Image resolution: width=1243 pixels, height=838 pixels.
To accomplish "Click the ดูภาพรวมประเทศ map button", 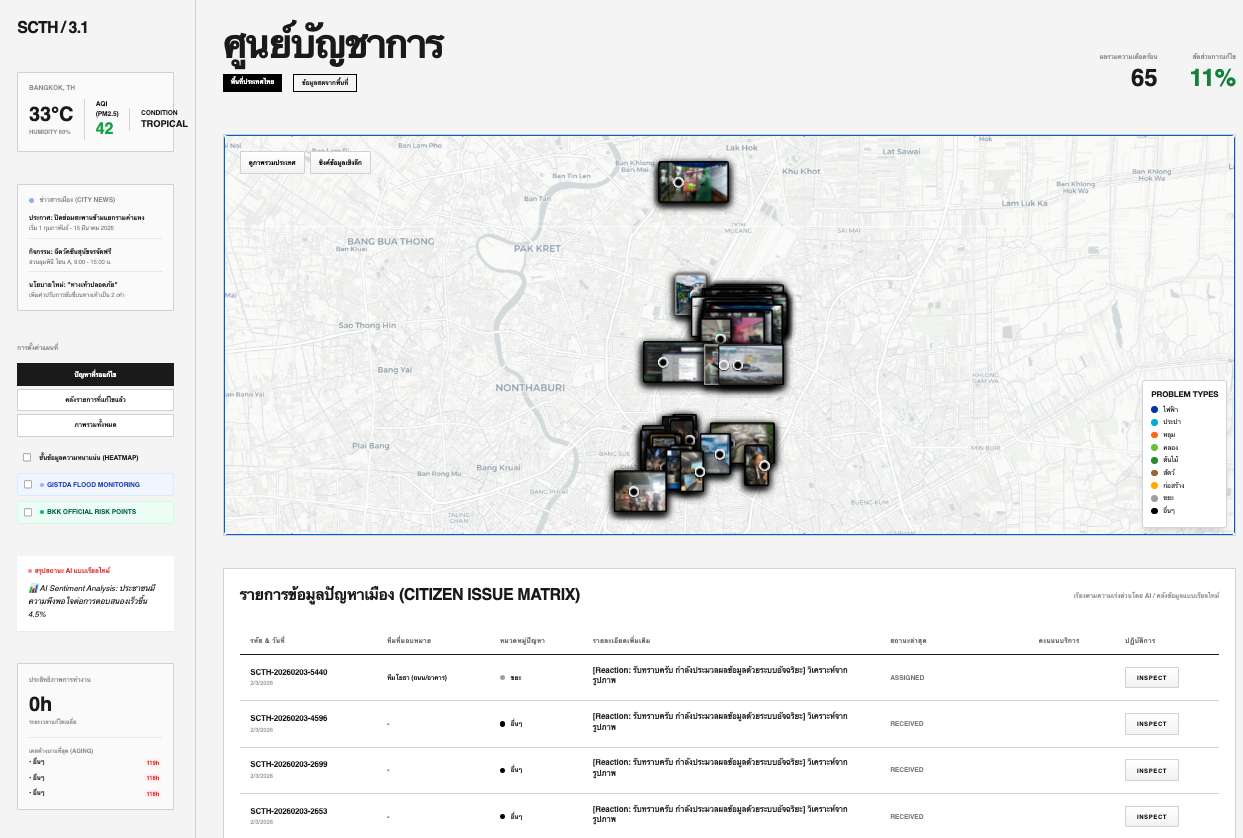I will [x=273, y=163].
